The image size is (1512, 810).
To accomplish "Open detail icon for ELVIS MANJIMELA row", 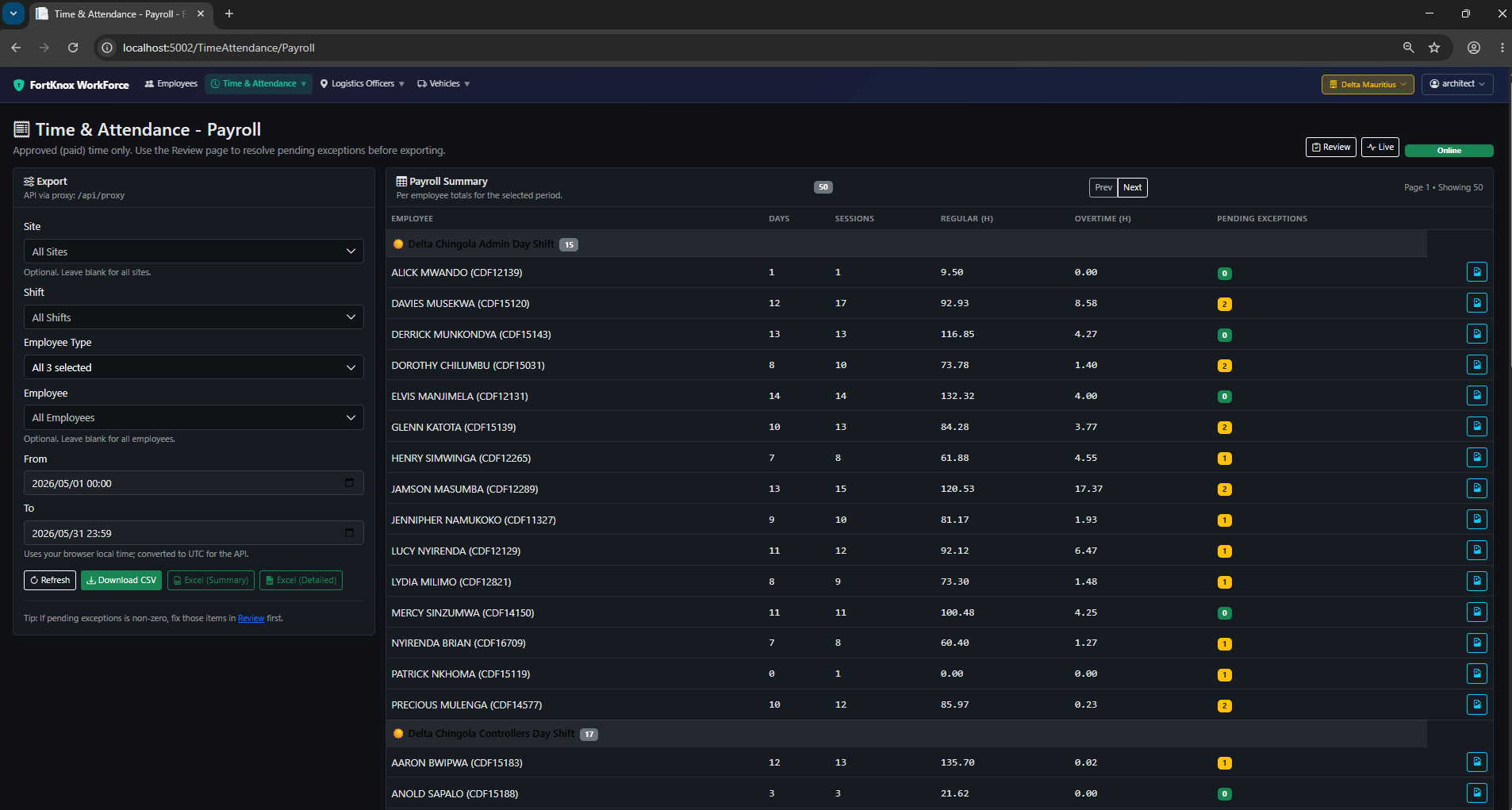I will (x=1476, y=396).
